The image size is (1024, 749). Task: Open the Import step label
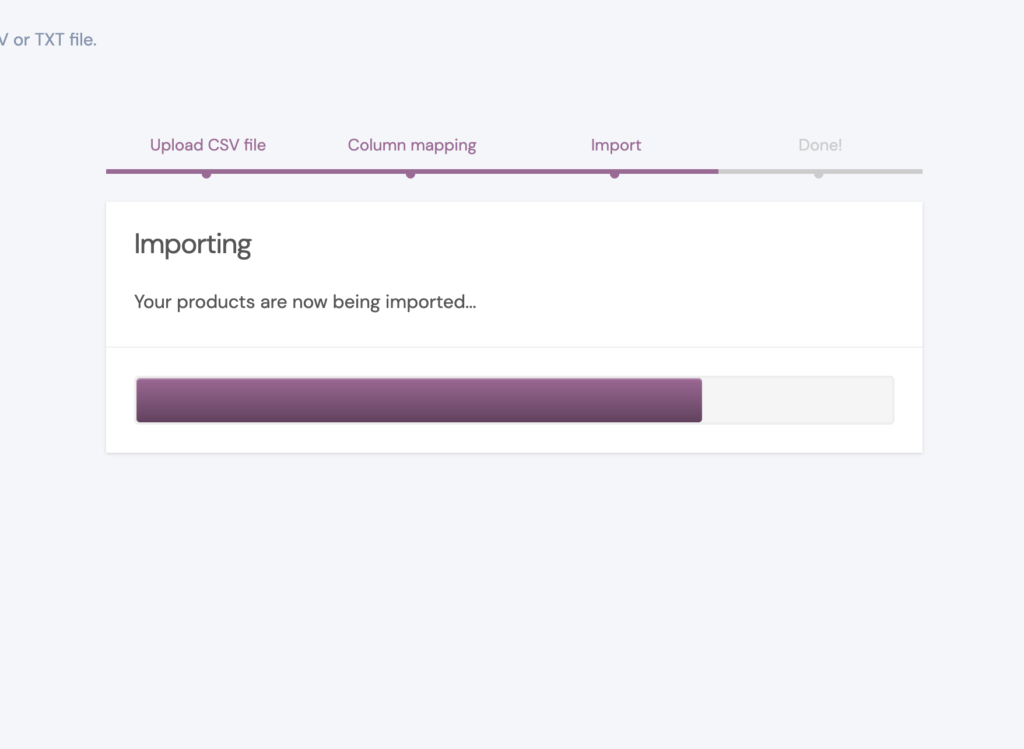coord(616,145)
